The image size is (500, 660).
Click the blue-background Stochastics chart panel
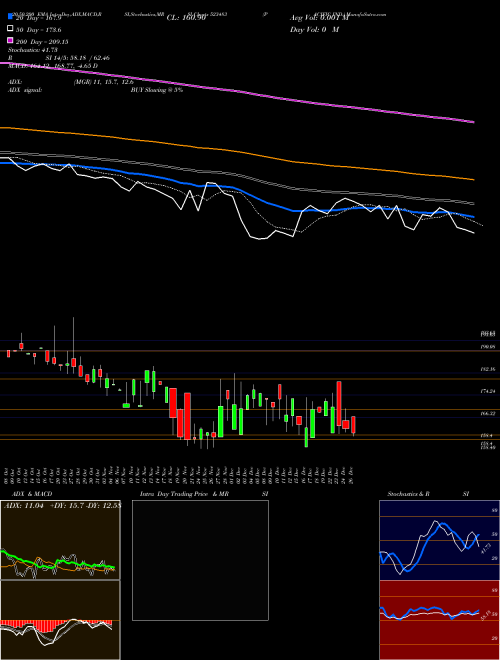(x=439, y=540)
